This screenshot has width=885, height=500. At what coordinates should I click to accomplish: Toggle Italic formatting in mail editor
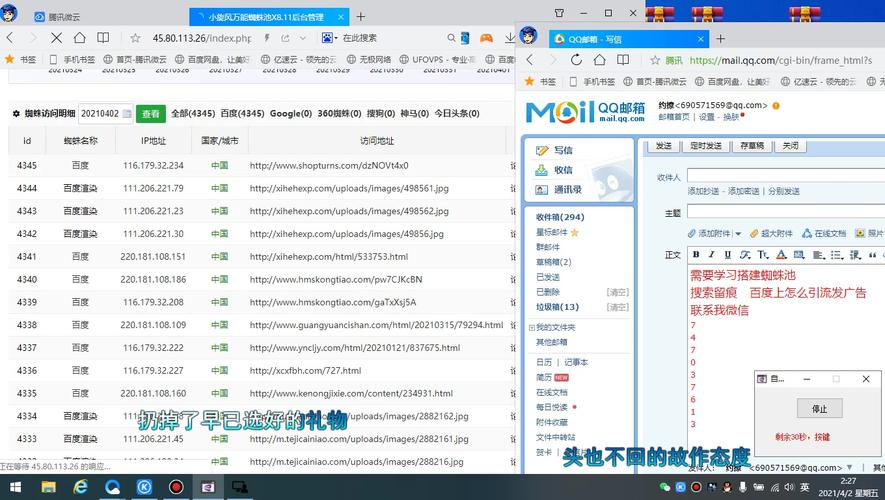click(x=712, y=255)
